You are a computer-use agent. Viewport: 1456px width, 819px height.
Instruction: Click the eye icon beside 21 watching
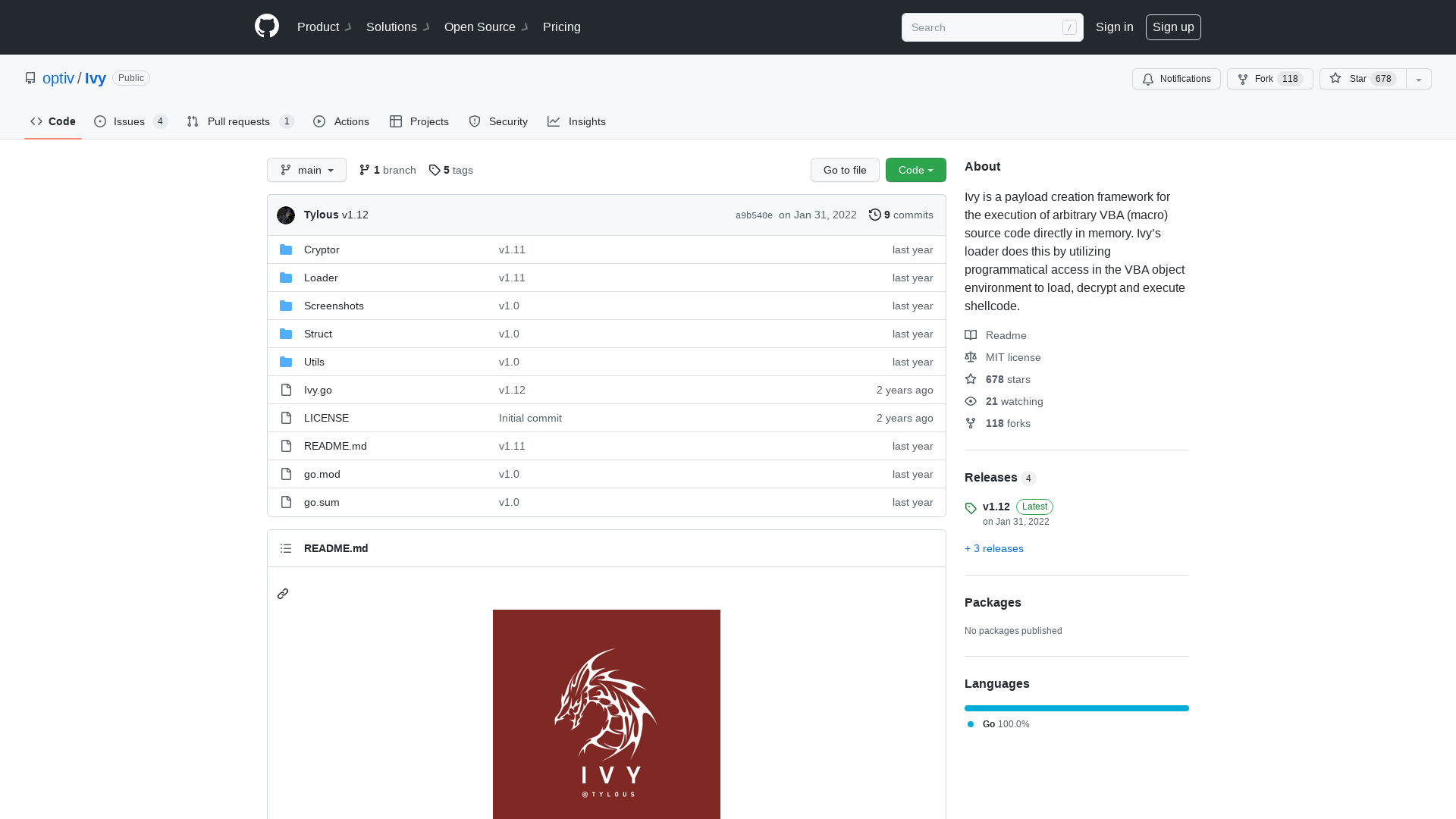coord(971,401)
